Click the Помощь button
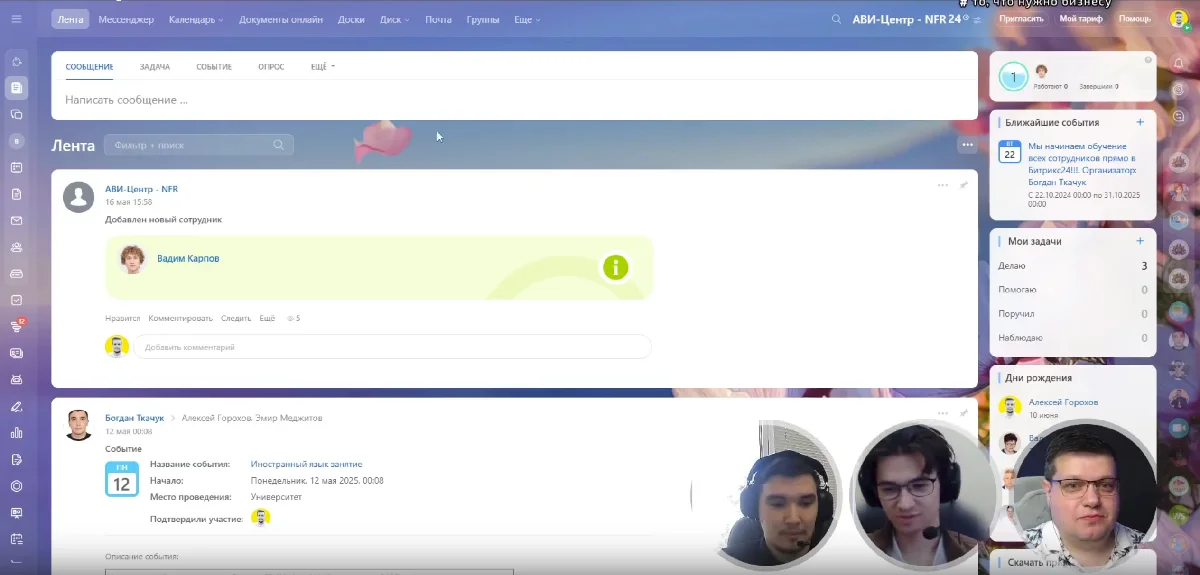 click(x=1134, y=19)
